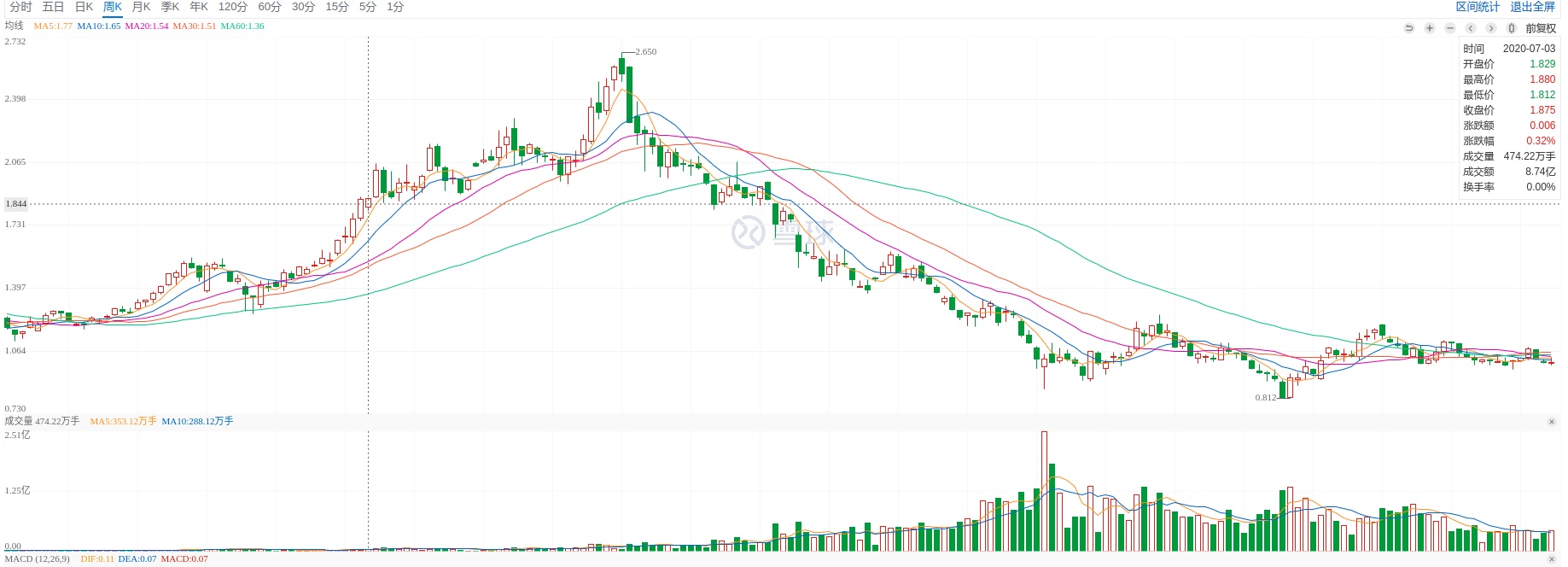The width and height of the screenshot is (1568, 567).
Task: Show the 年K chart tab
Action: coord(199,7)
